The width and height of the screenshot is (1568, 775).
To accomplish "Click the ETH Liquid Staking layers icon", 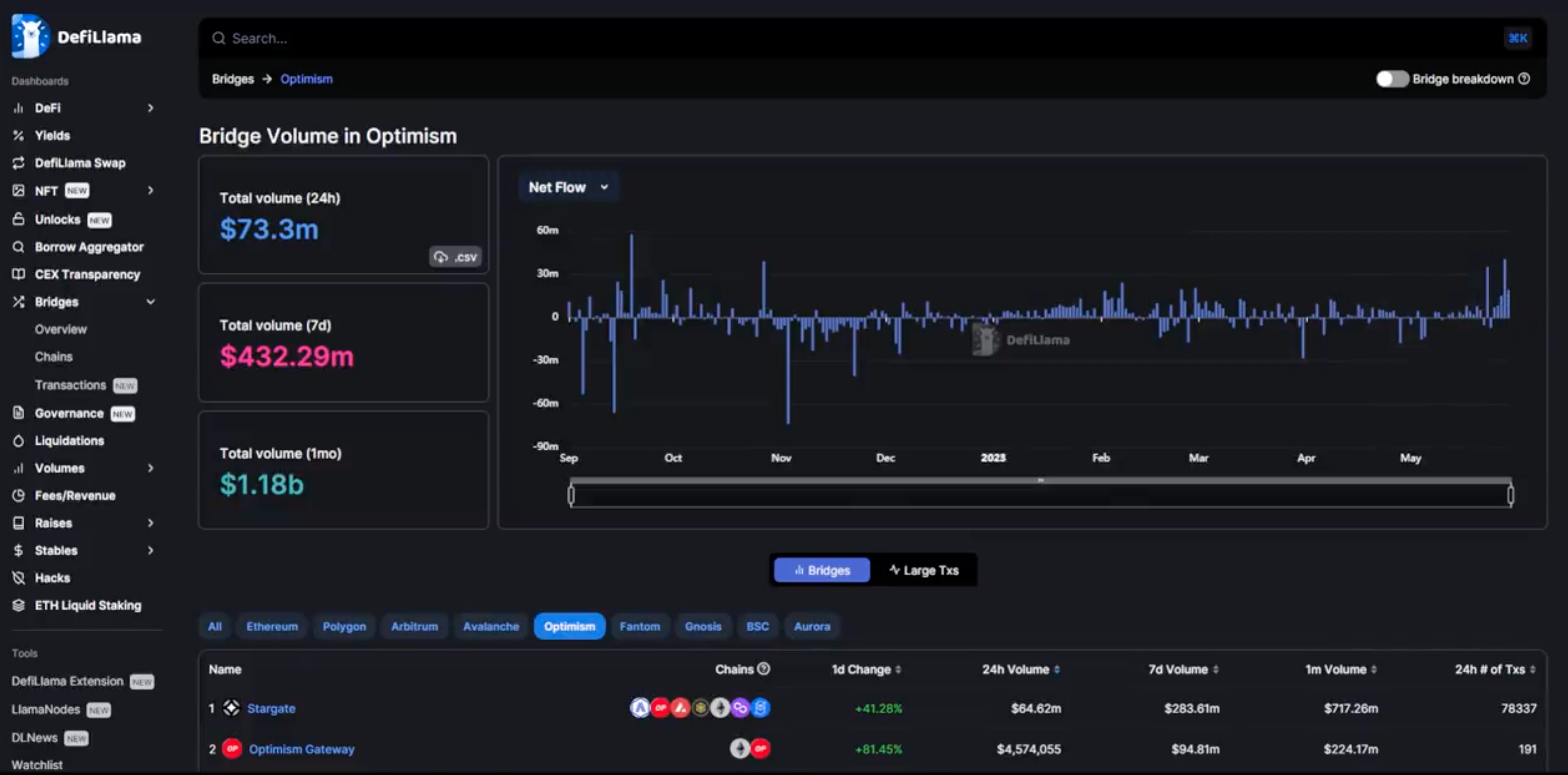I will [x=18, y=605].
